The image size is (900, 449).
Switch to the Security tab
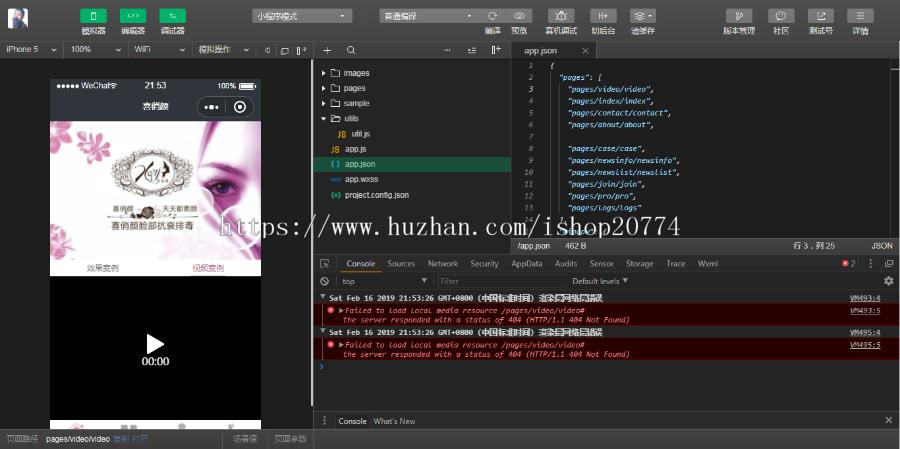coord(484,264)
